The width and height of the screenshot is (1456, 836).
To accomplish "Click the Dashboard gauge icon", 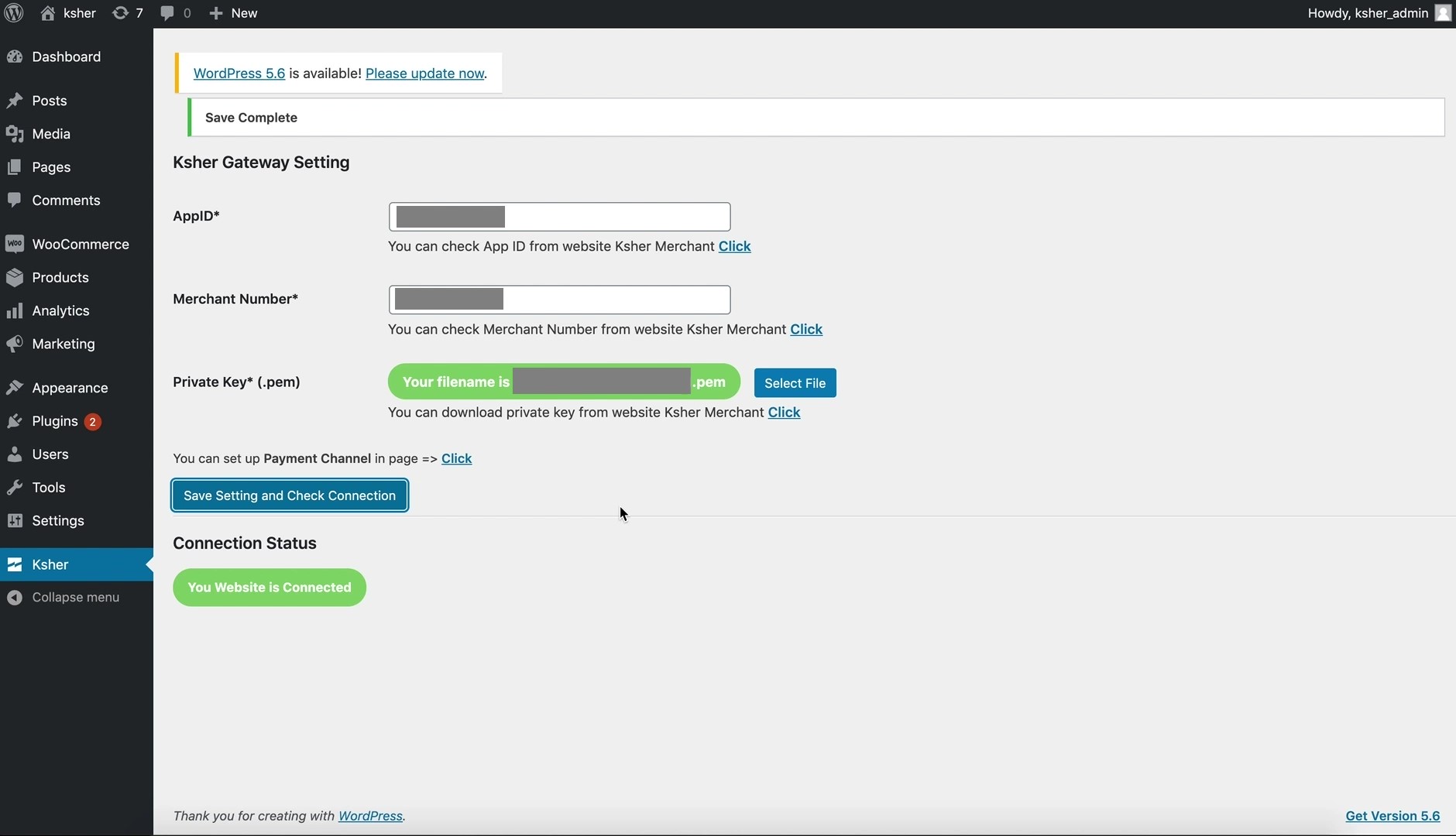I will point(15,57).
